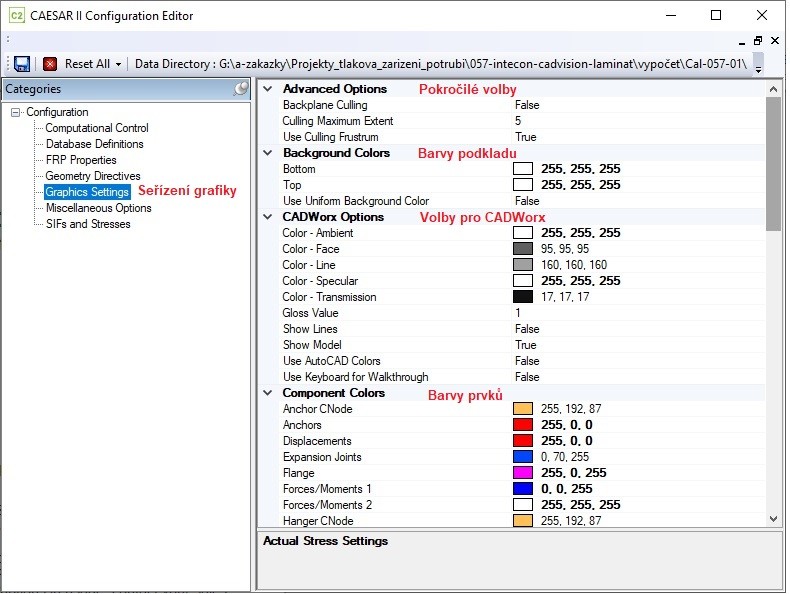Viewport: 790px width, 594px height.
Task: Click the Data Directory path text
Action: click(440, 64)
